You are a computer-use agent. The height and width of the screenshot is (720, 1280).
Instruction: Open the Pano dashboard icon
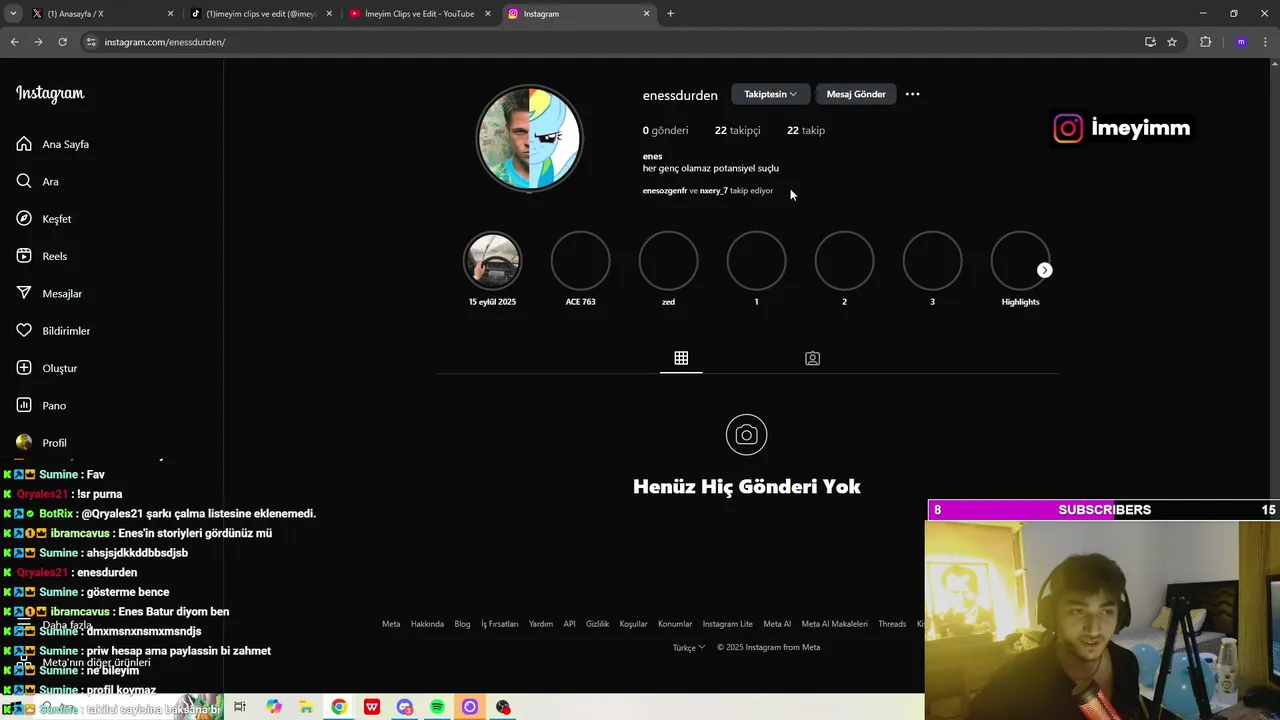click(24, 405)
